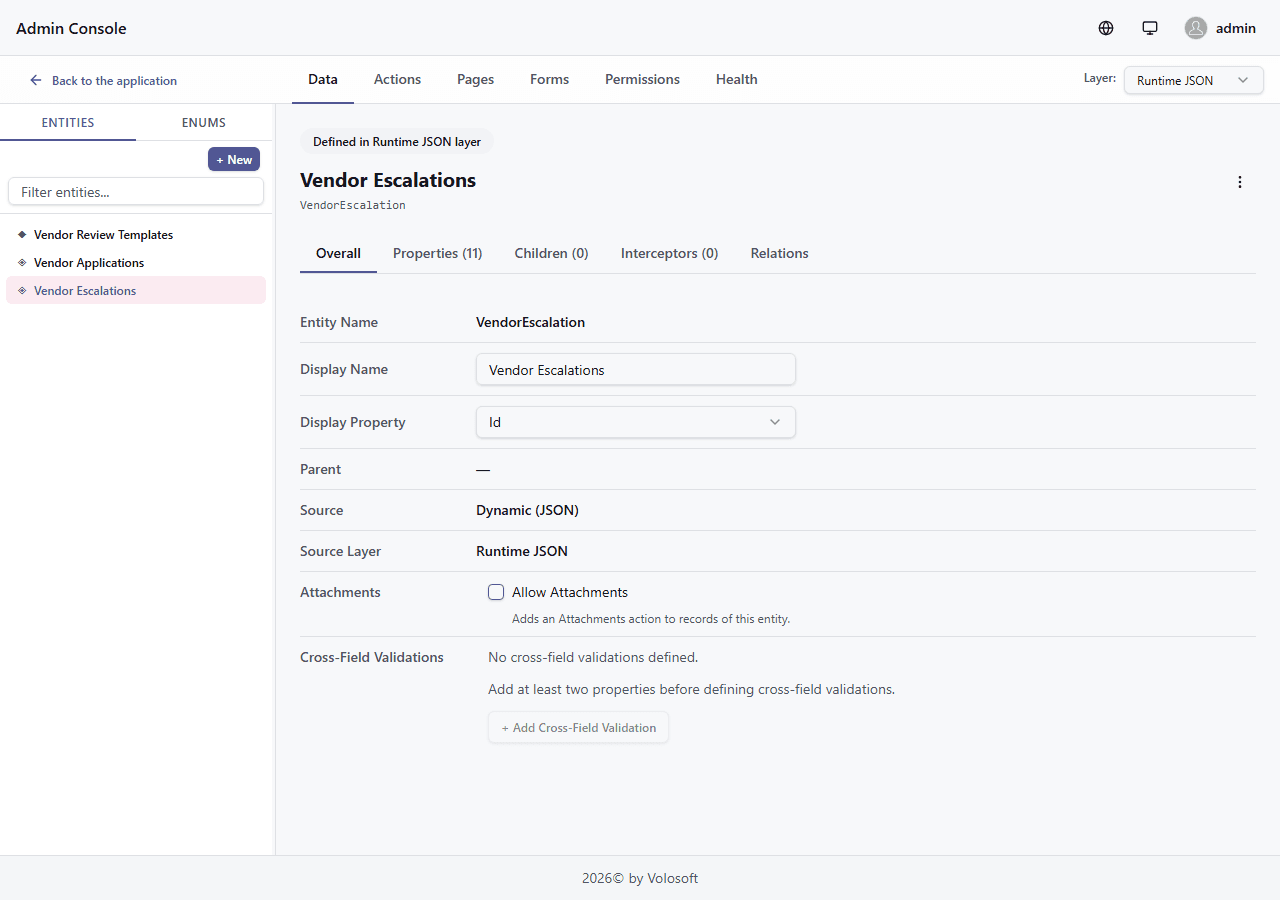The image size is (1280, 900).
Task: Click + Add Cross-Field Validation button
Action: tap(578, 727)
